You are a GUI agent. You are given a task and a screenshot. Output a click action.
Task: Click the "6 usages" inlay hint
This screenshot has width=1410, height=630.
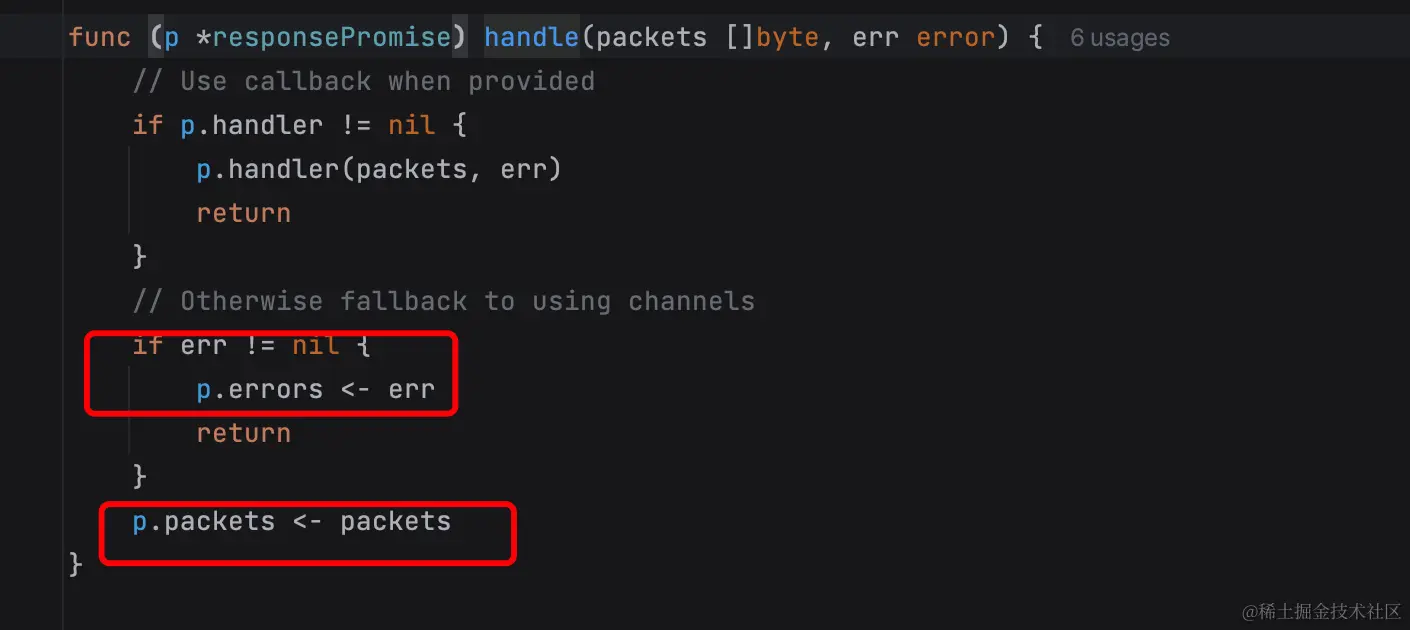[1119, 38]
